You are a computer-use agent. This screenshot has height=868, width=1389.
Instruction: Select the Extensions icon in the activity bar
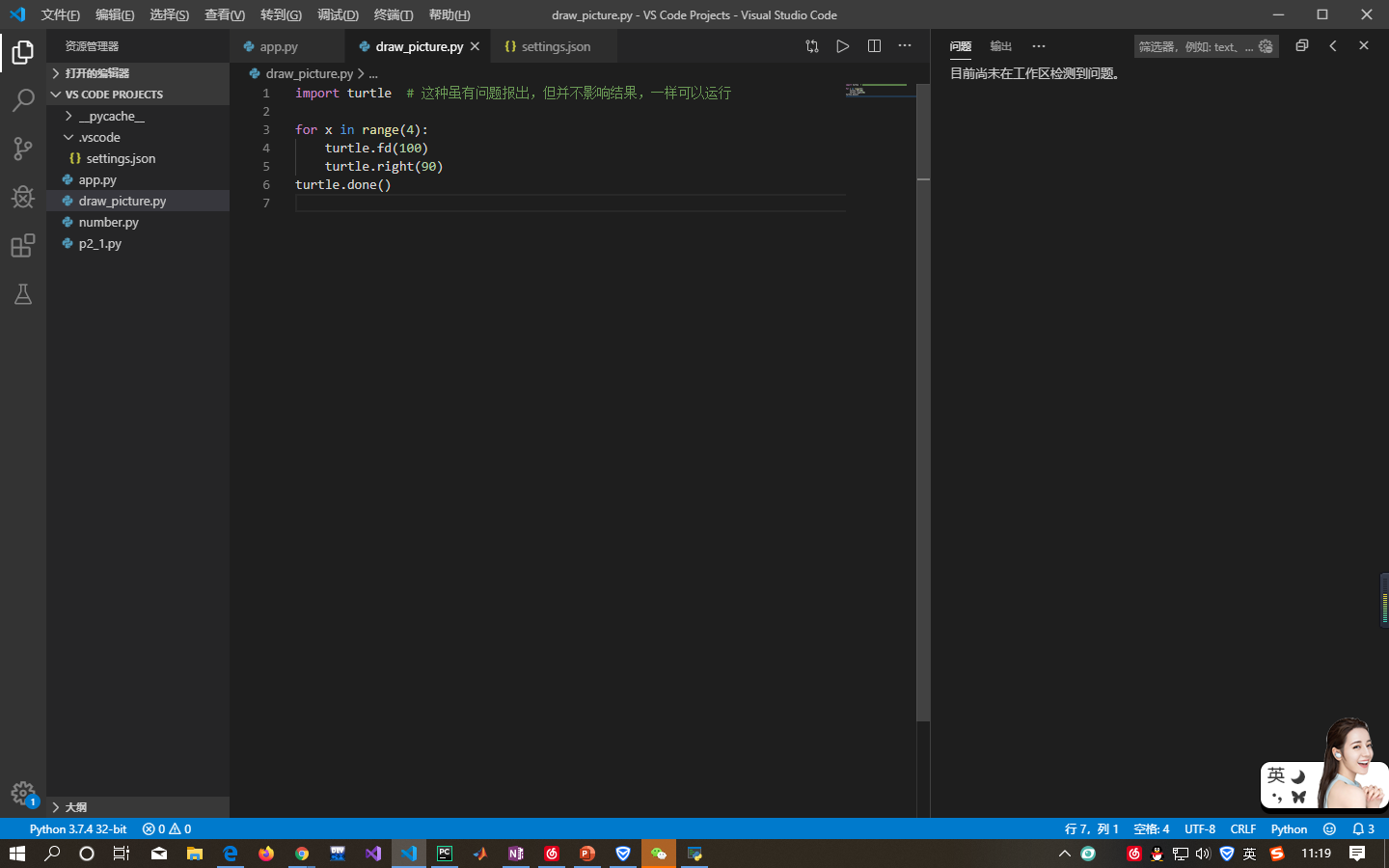(x=22, y=246)
